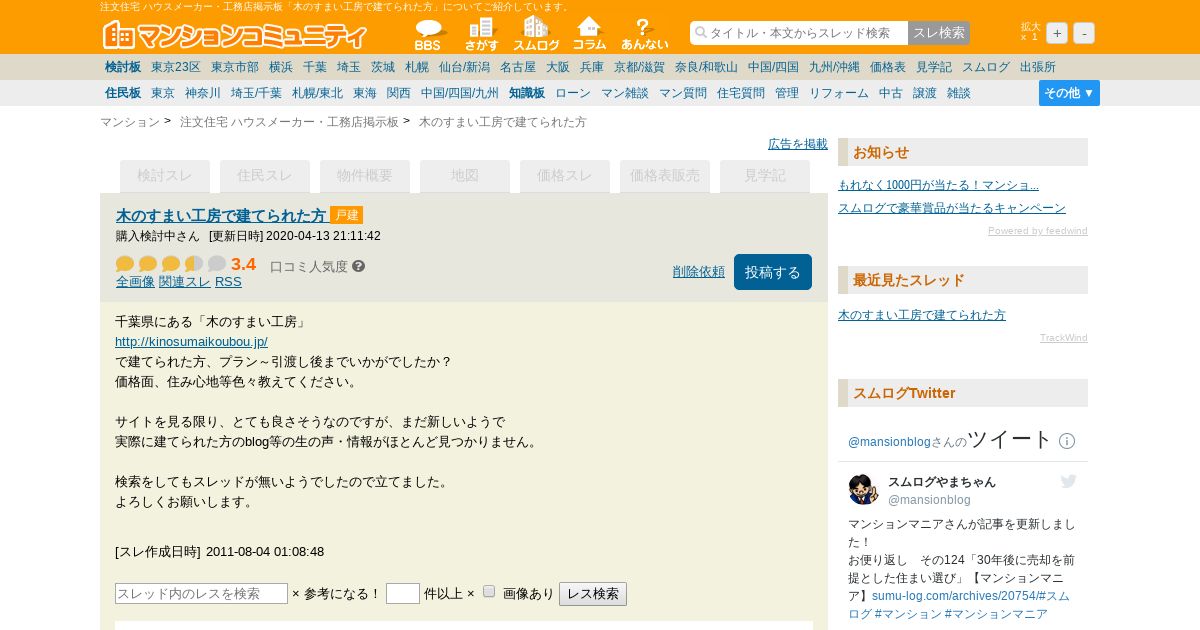Select 関西 in the 住民板 menu
The image size is (1200, 630).
(x=399, y=93)
